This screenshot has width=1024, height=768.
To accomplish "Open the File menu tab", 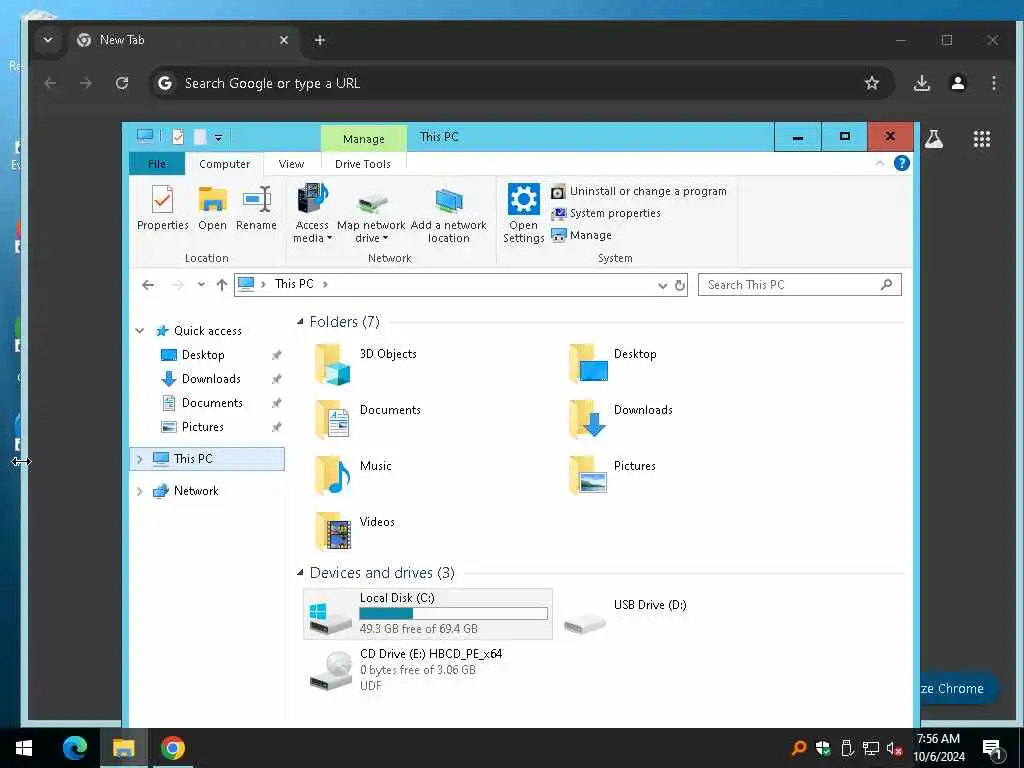I will click(x=157, y=164).
